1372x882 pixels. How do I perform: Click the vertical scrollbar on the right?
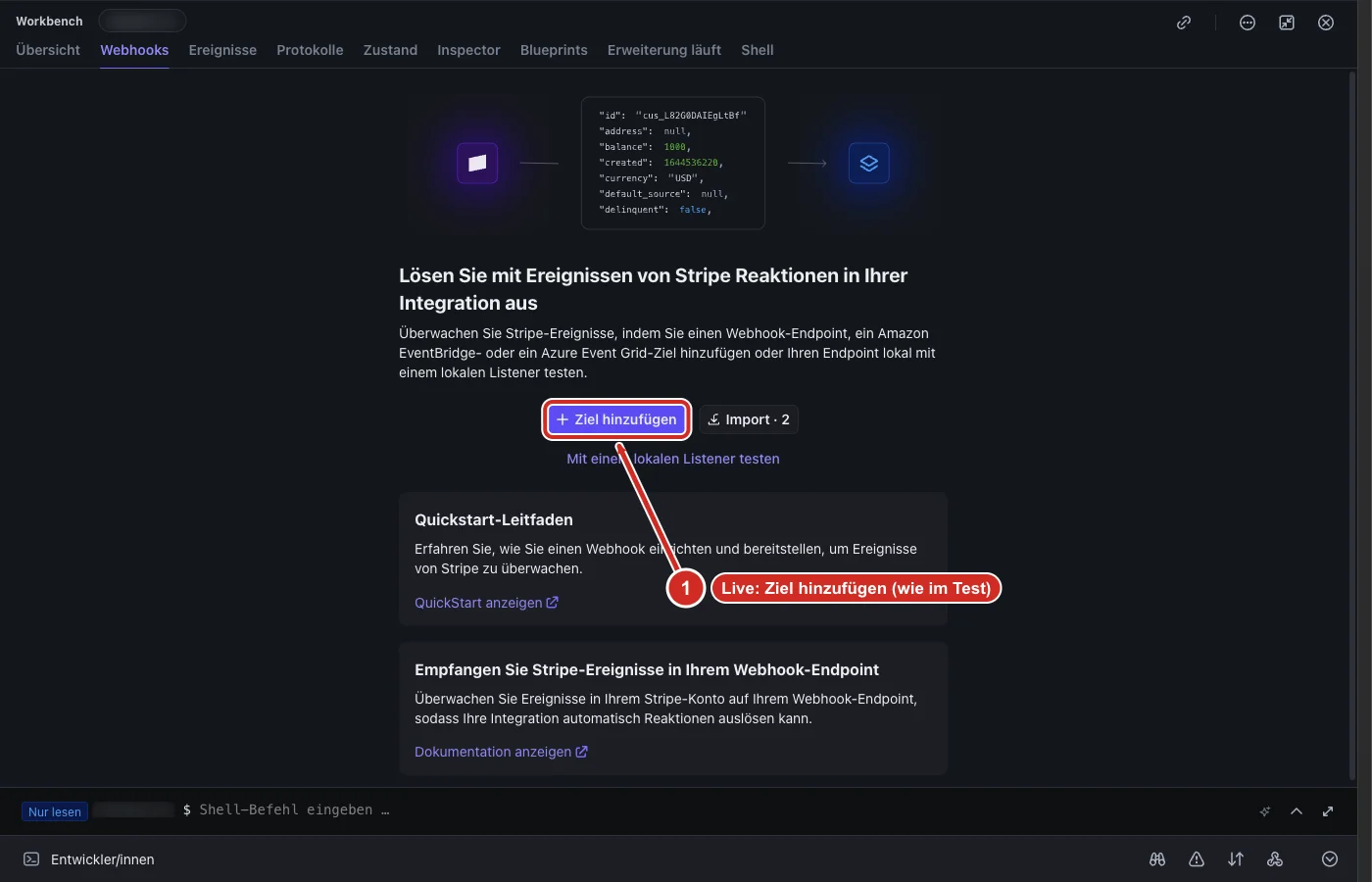click(1353, 426)
